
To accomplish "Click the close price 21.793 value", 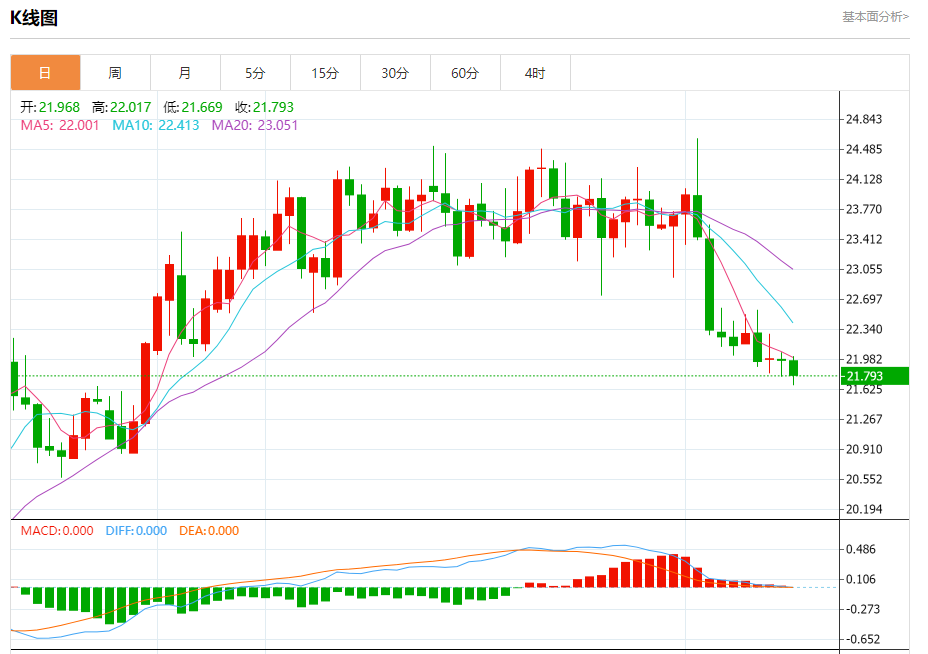I will (x=273, y=107).
